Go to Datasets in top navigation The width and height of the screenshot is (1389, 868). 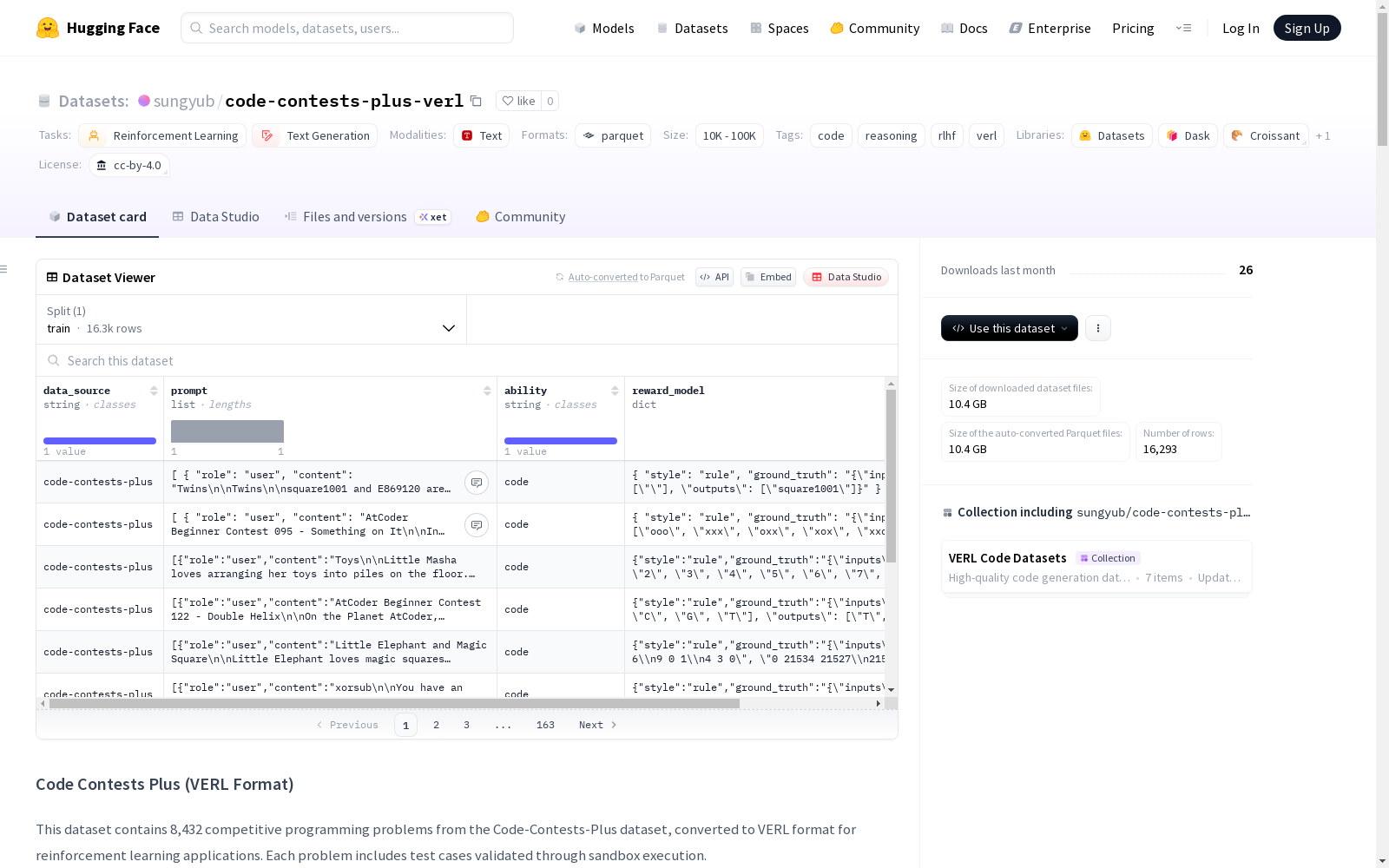[x=692, y=28]
